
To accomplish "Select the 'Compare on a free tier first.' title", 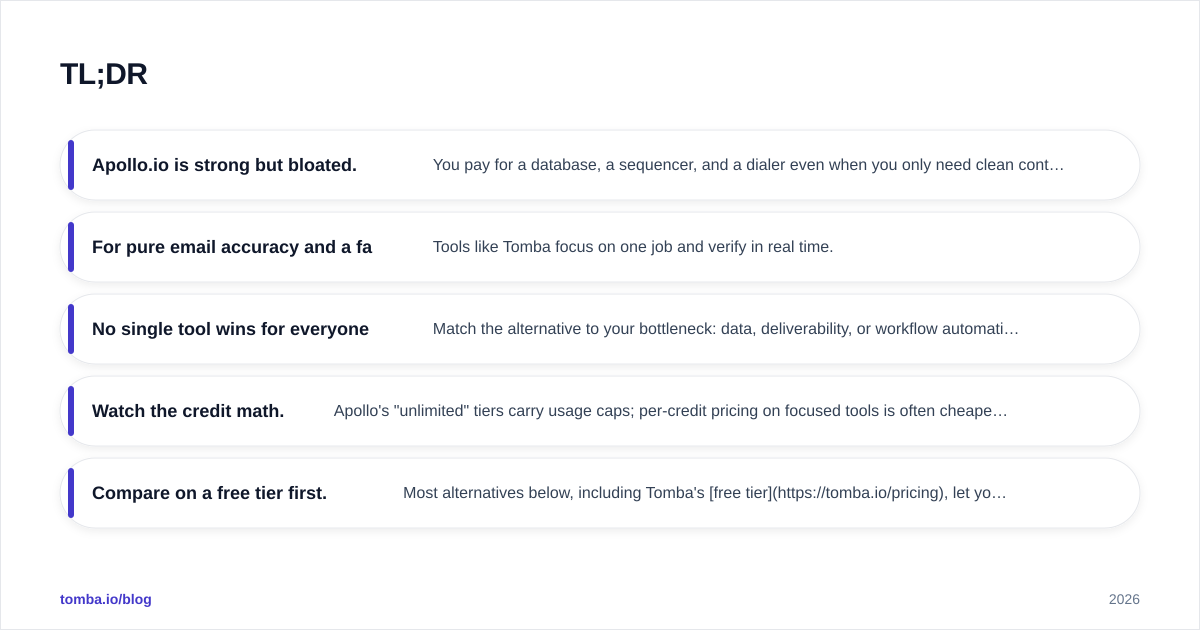I will (209, 493).
